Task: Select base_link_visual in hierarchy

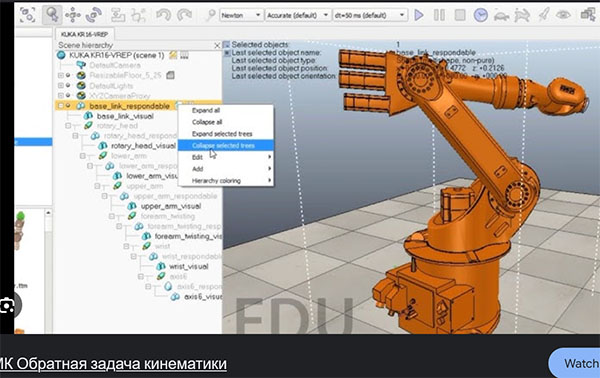Action: 125,116
